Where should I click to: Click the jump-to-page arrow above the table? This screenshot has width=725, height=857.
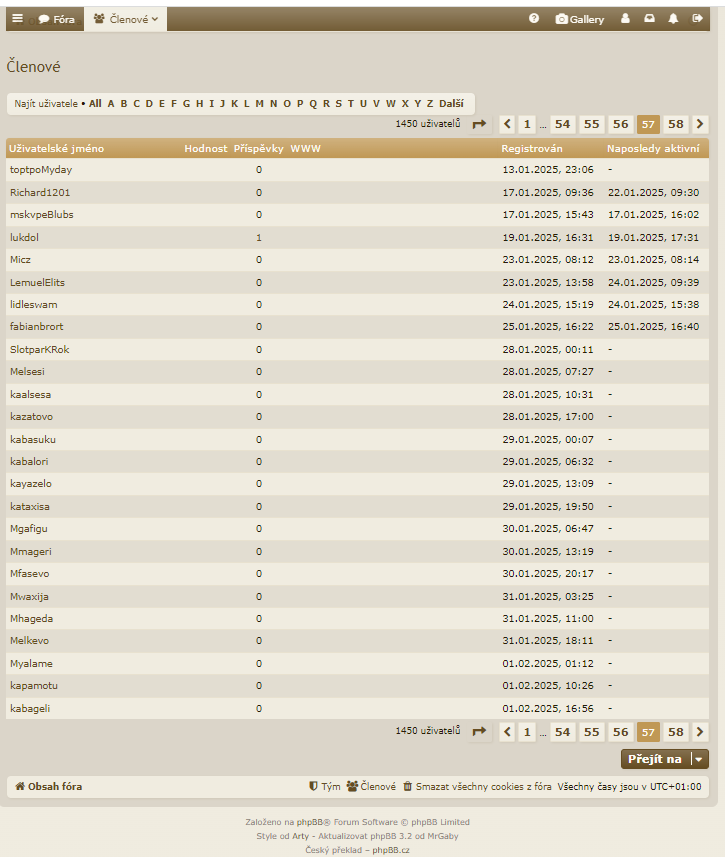click(x=479, y=124)
